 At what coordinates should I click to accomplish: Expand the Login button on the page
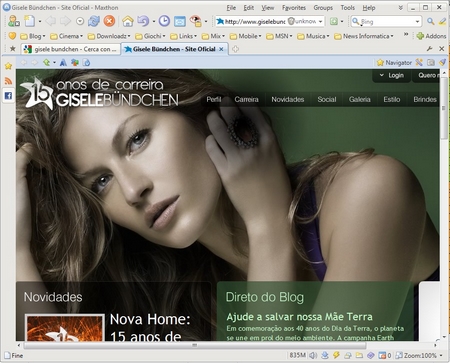click(392, 75)
